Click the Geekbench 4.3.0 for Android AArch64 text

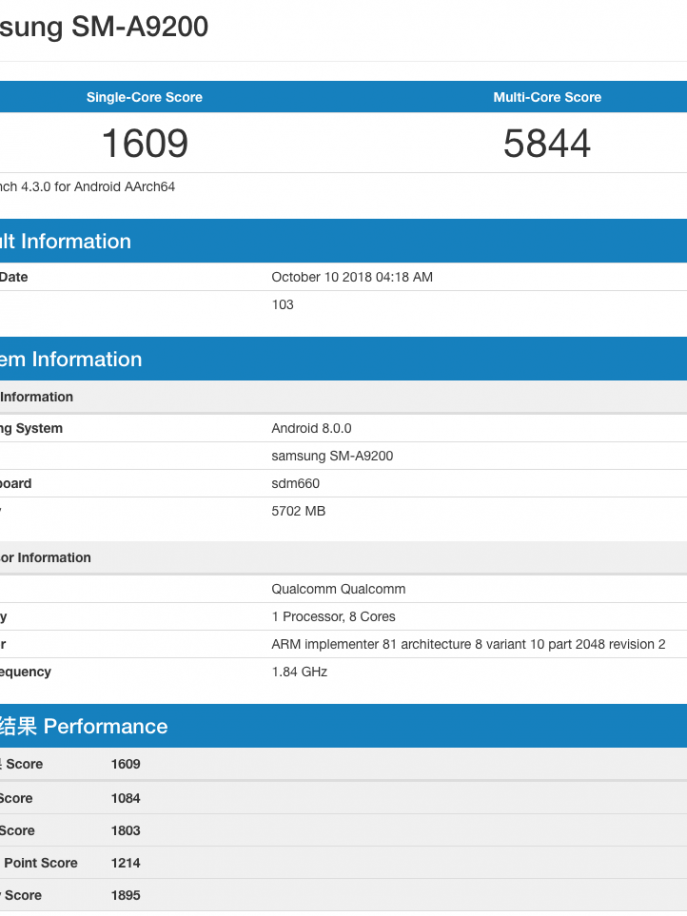87,187
